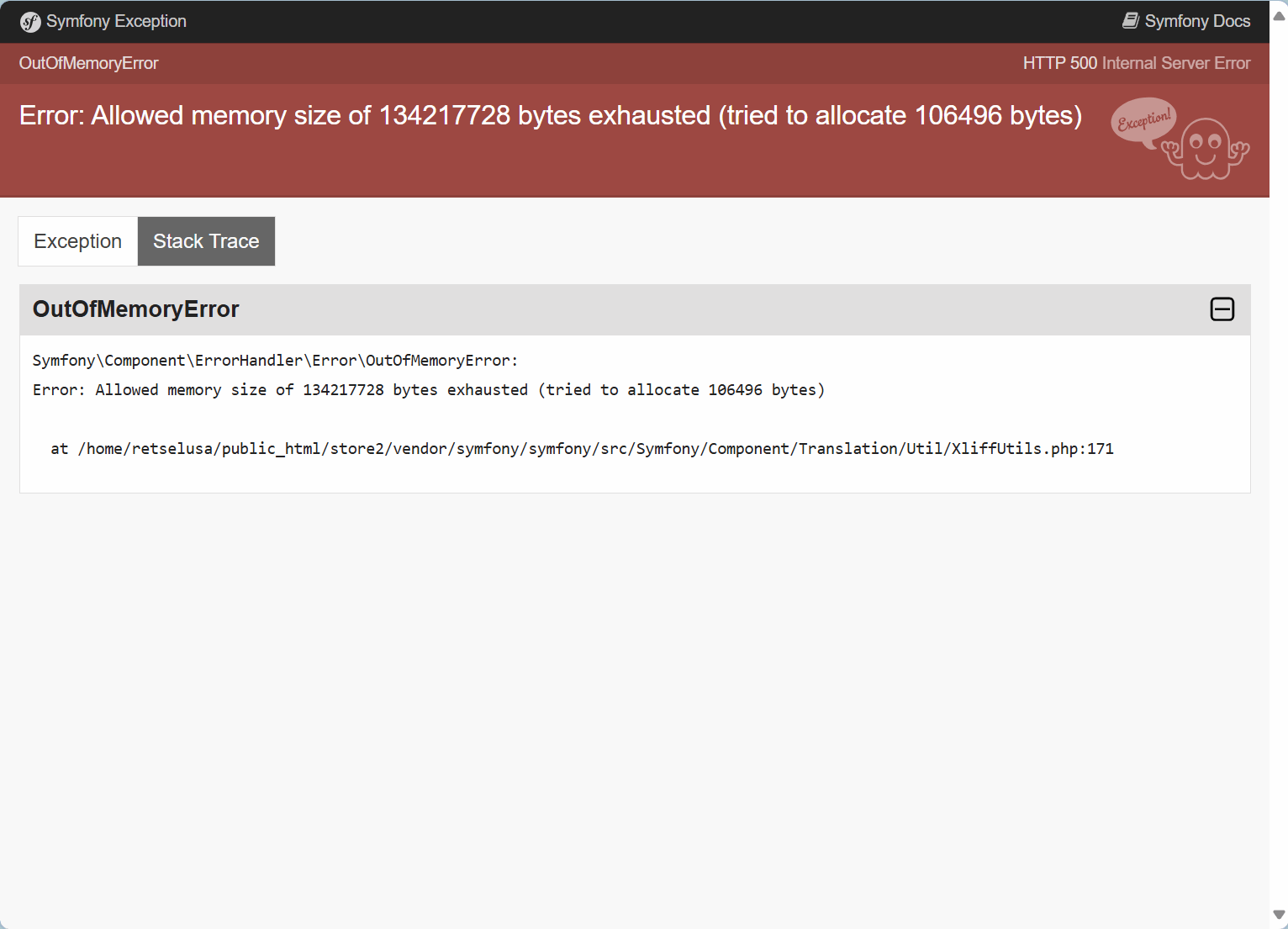
Task: Click the Symfony Docs book icon
Action: 1131,21
